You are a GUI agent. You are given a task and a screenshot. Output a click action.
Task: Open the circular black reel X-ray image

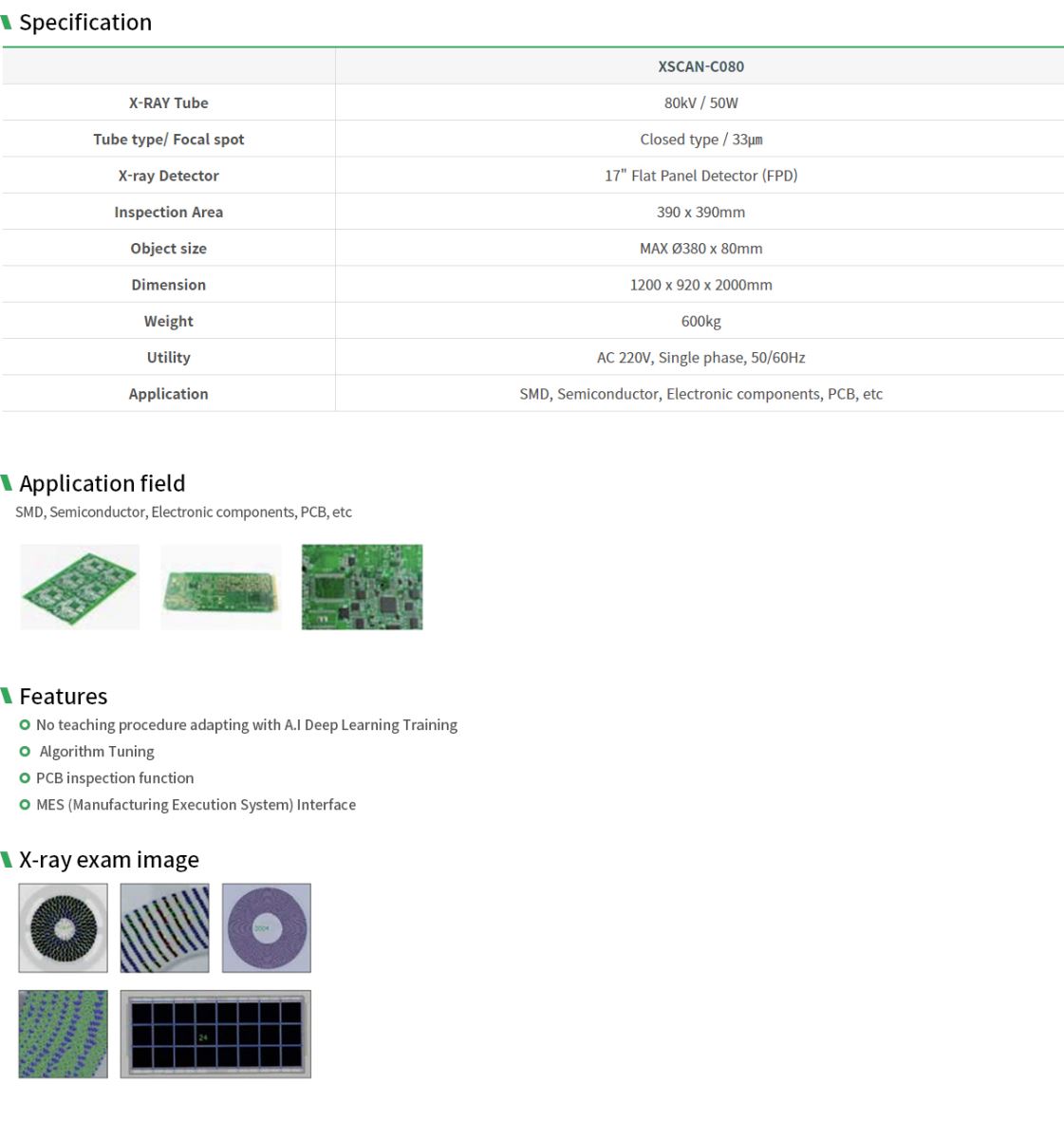point(64,927)
